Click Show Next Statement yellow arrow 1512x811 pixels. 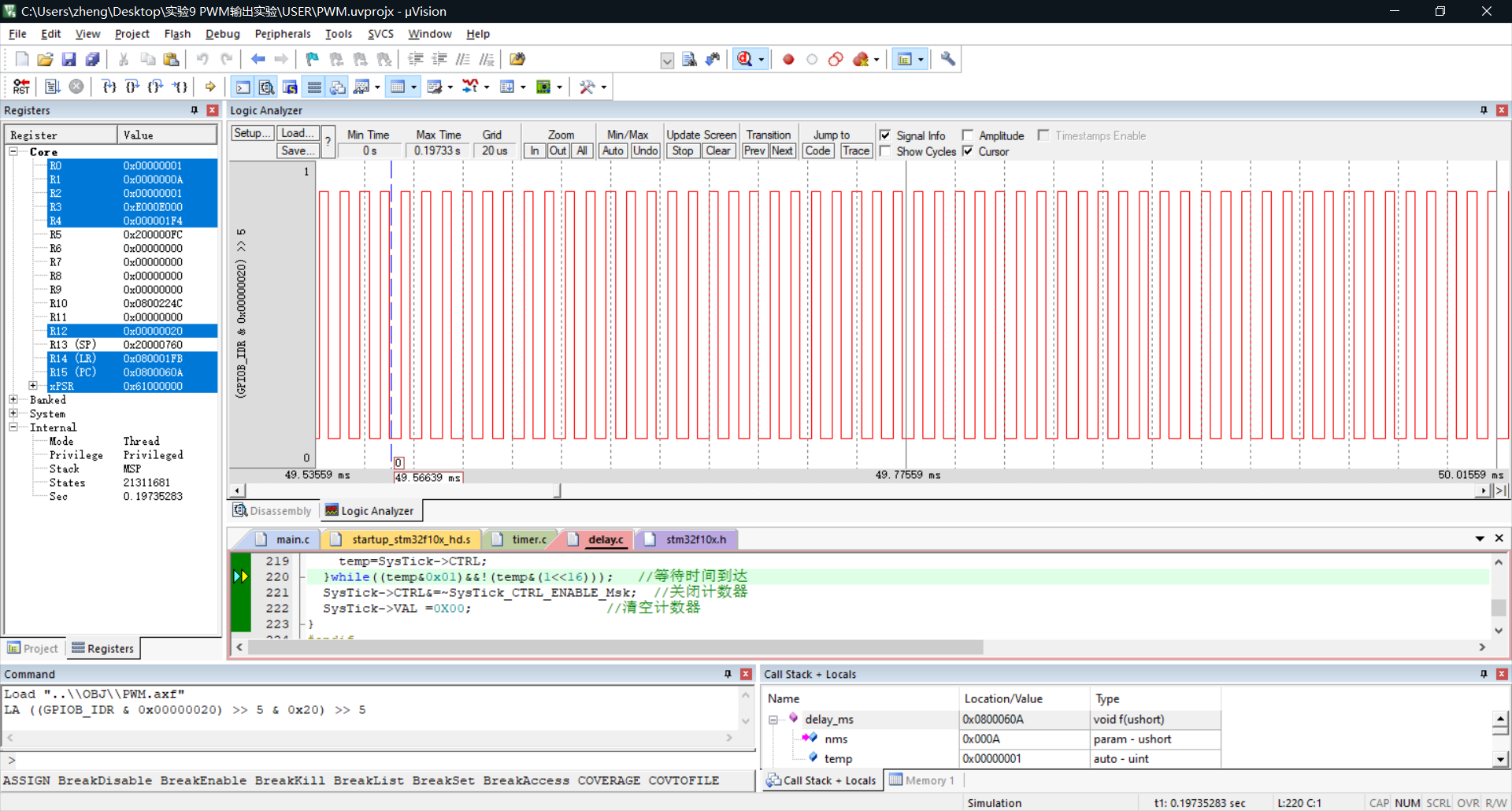click(210, 87)
